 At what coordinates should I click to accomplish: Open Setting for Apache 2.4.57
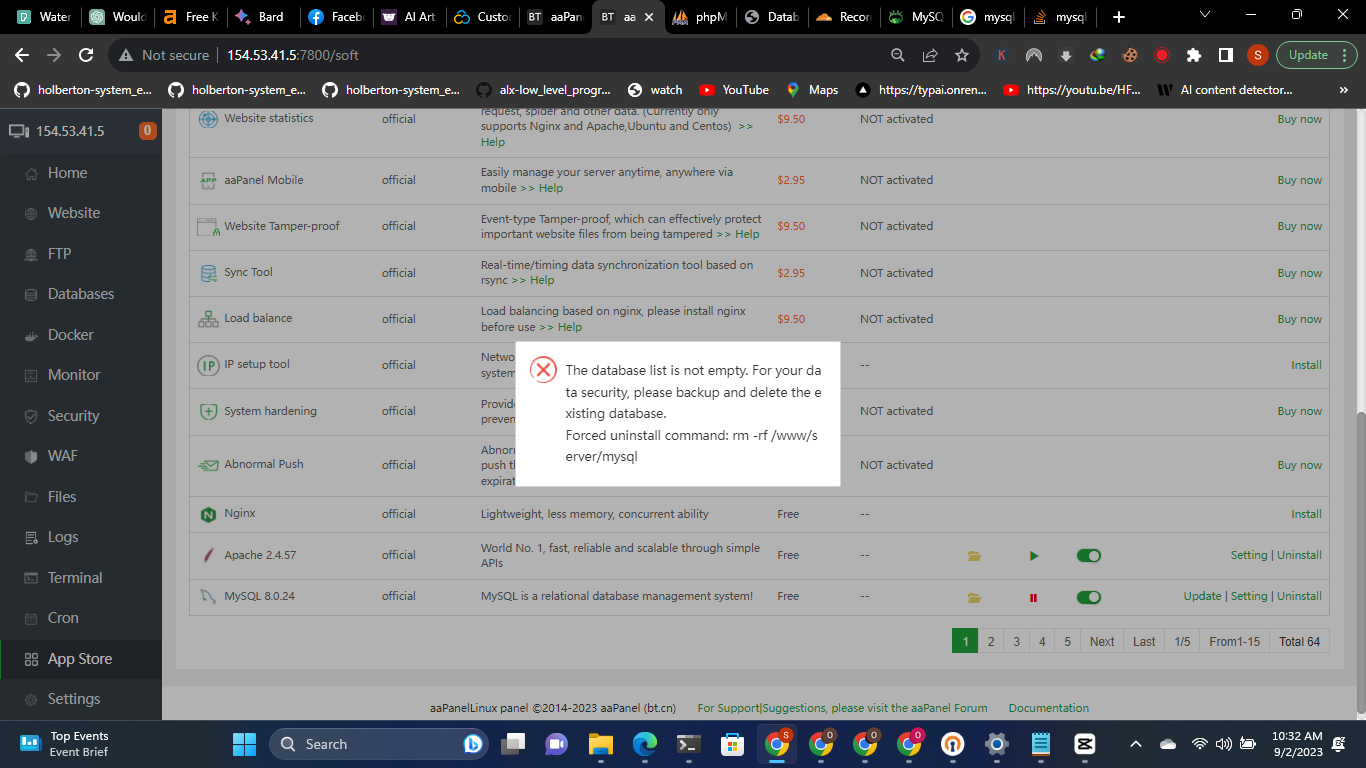pos(1249,555)
